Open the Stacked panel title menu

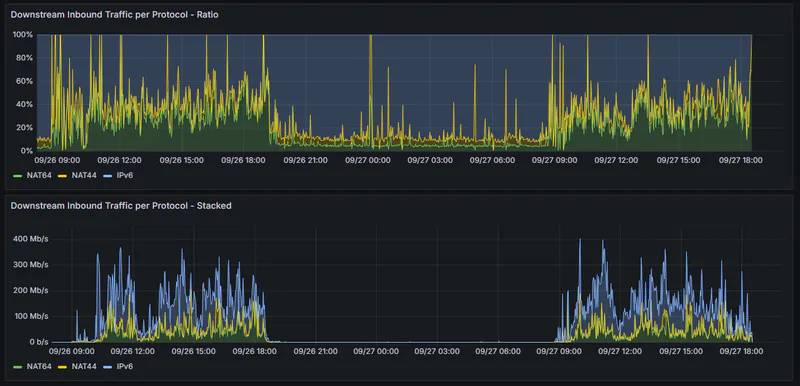pyautogui.click(x=121, y=205)
